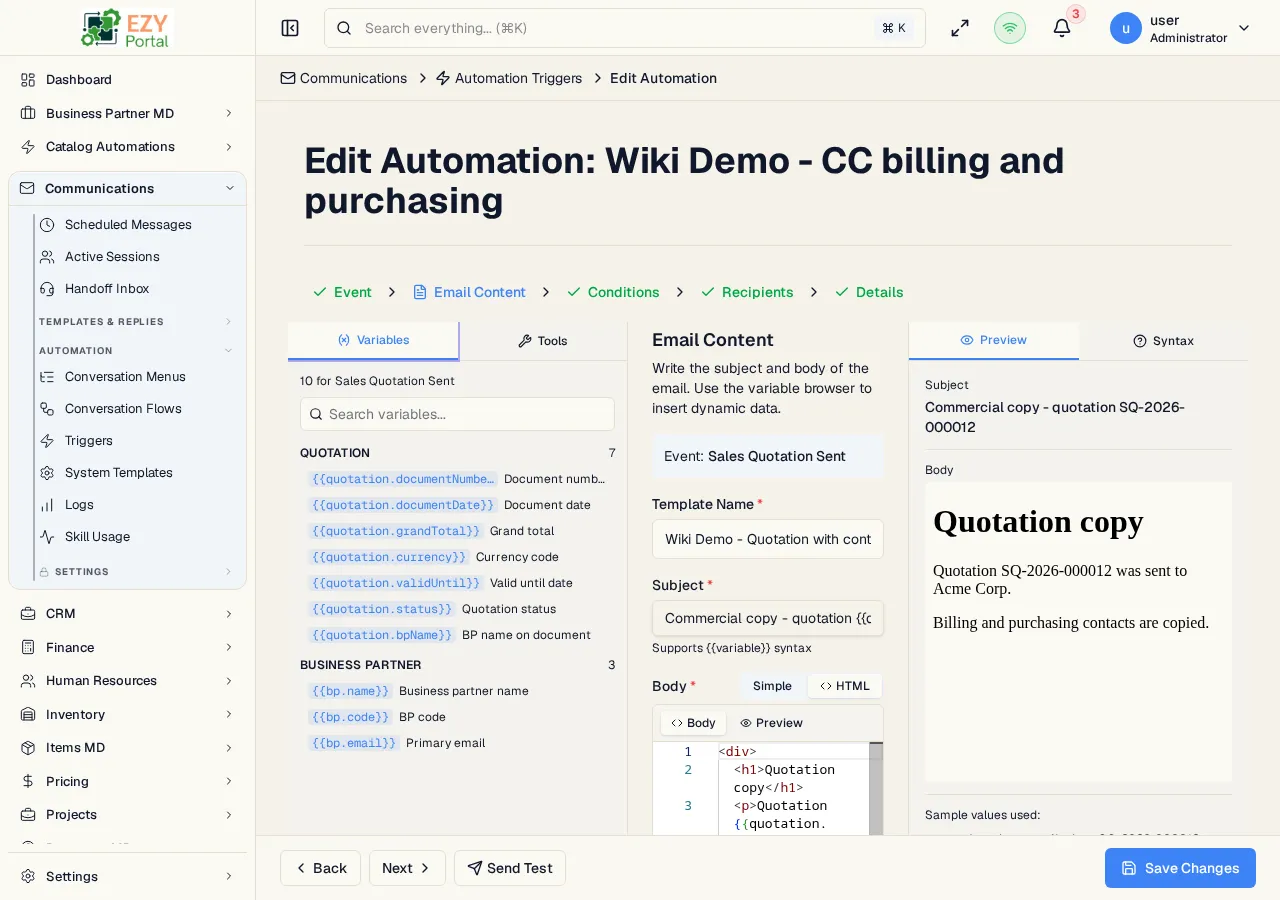The height and width of the screenshot is (900, 1280).
Task: Click the green wifi connection status icon
Action: 1010,28
